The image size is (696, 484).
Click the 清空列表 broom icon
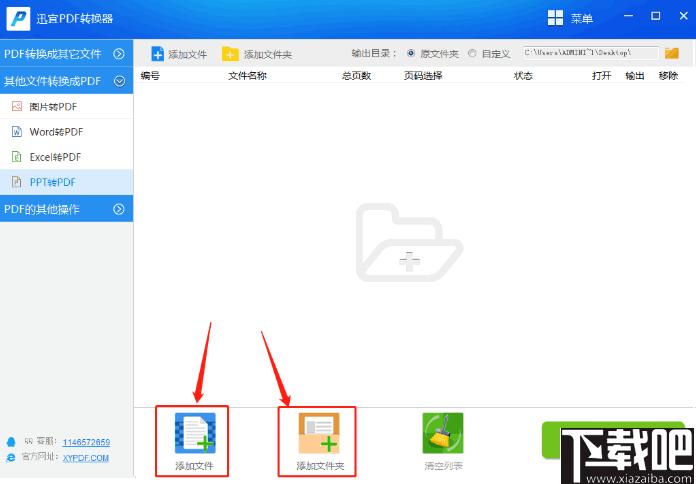point(443,433)
